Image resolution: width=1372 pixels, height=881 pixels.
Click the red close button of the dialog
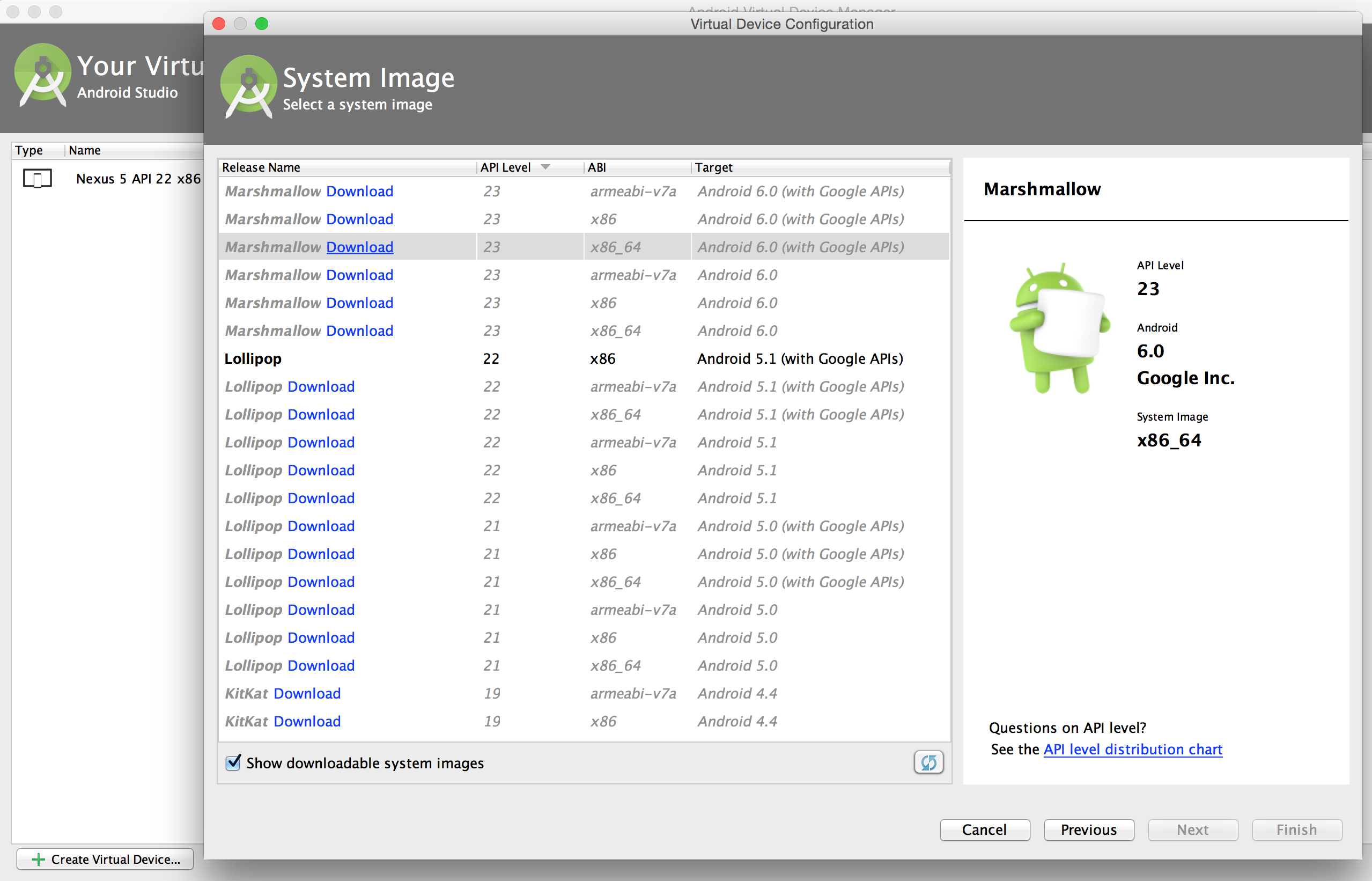218,24
